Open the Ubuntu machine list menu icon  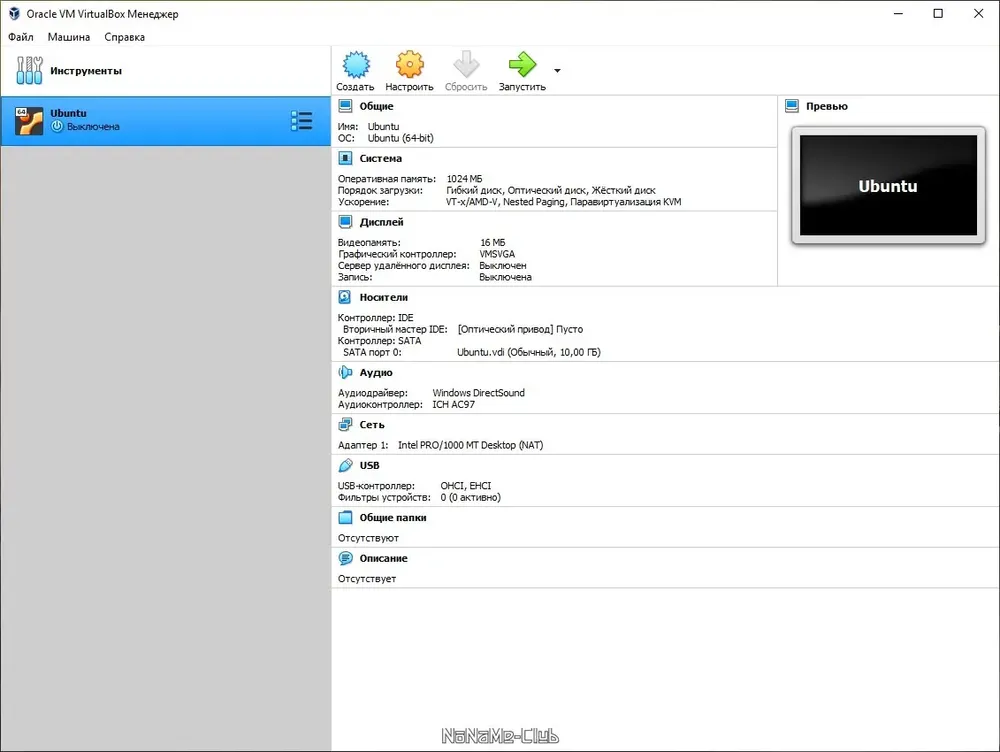(x=302, y=121)
